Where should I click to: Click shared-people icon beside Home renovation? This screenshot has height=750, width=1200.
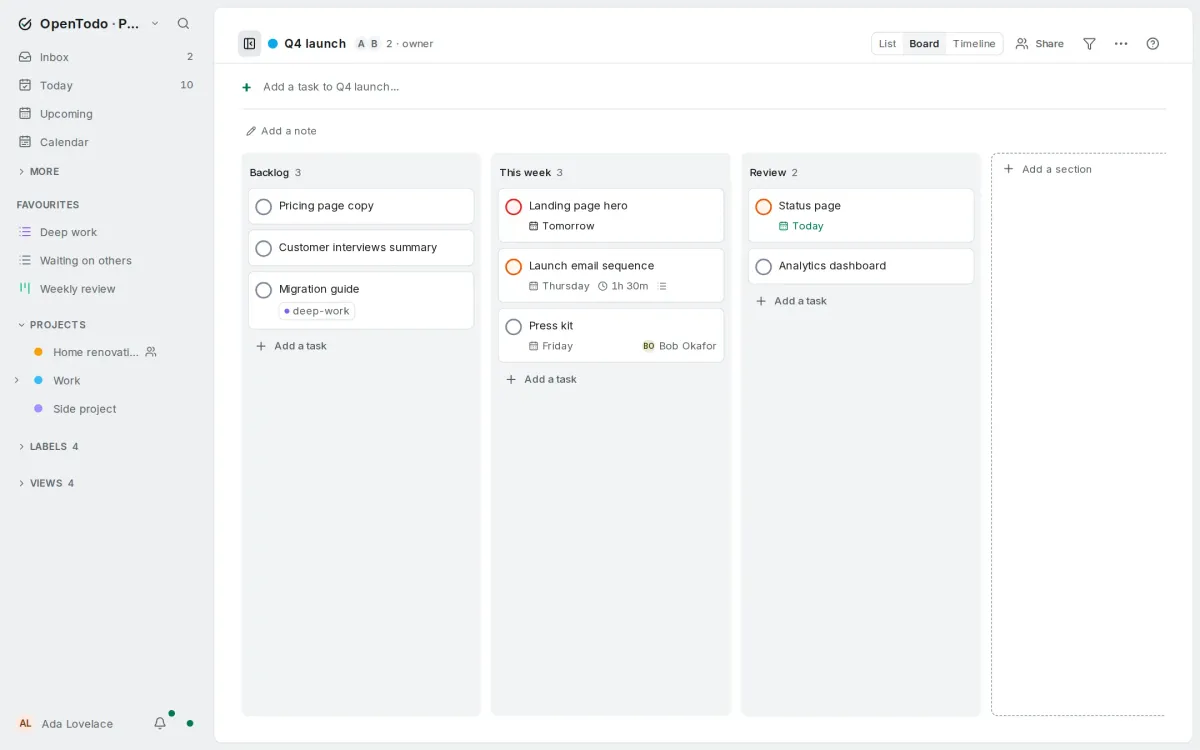pyautogui.click(x=151, y=352)
